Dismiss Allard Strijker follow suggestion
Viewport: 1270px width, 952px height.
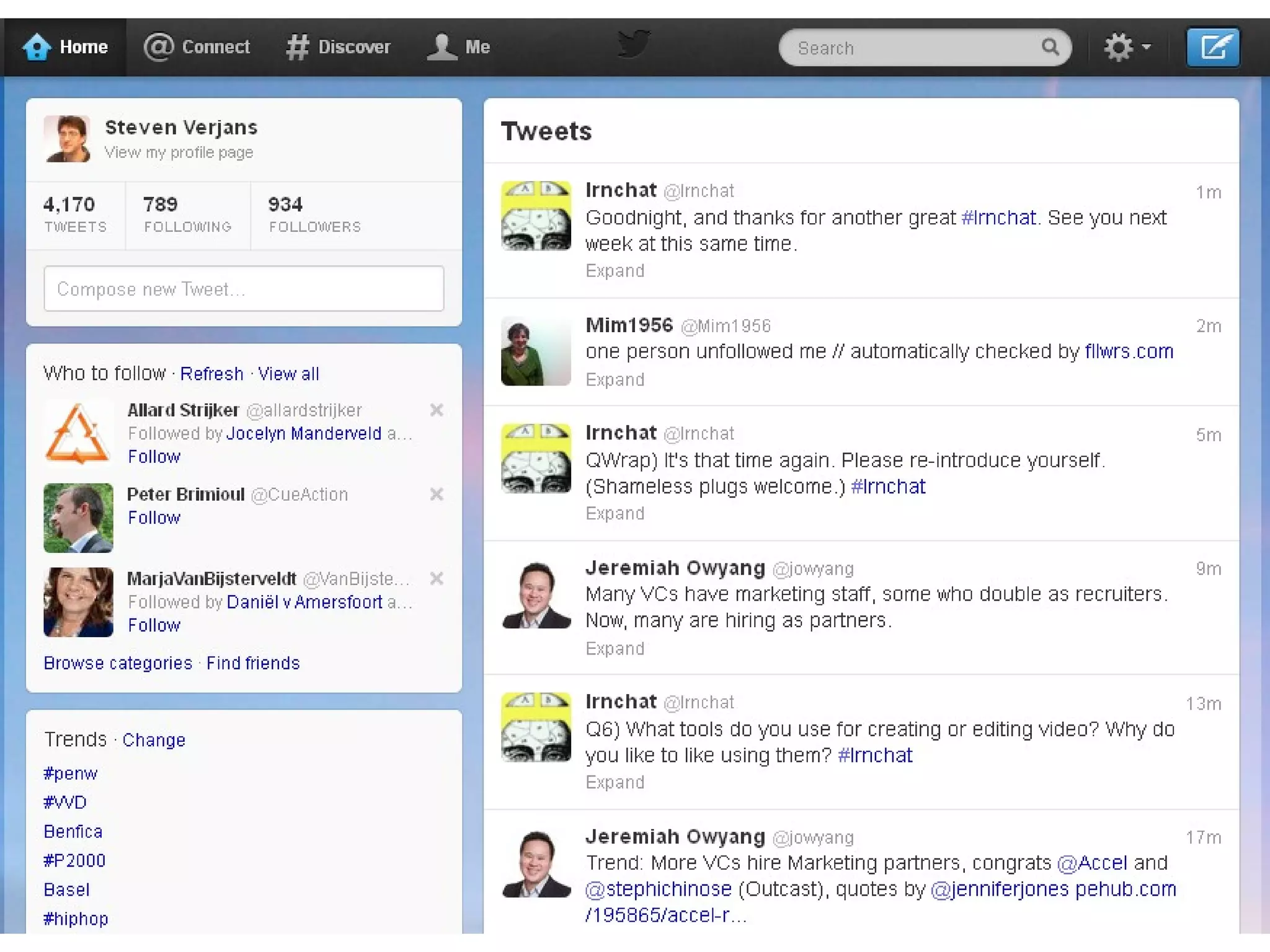point(437,410)
